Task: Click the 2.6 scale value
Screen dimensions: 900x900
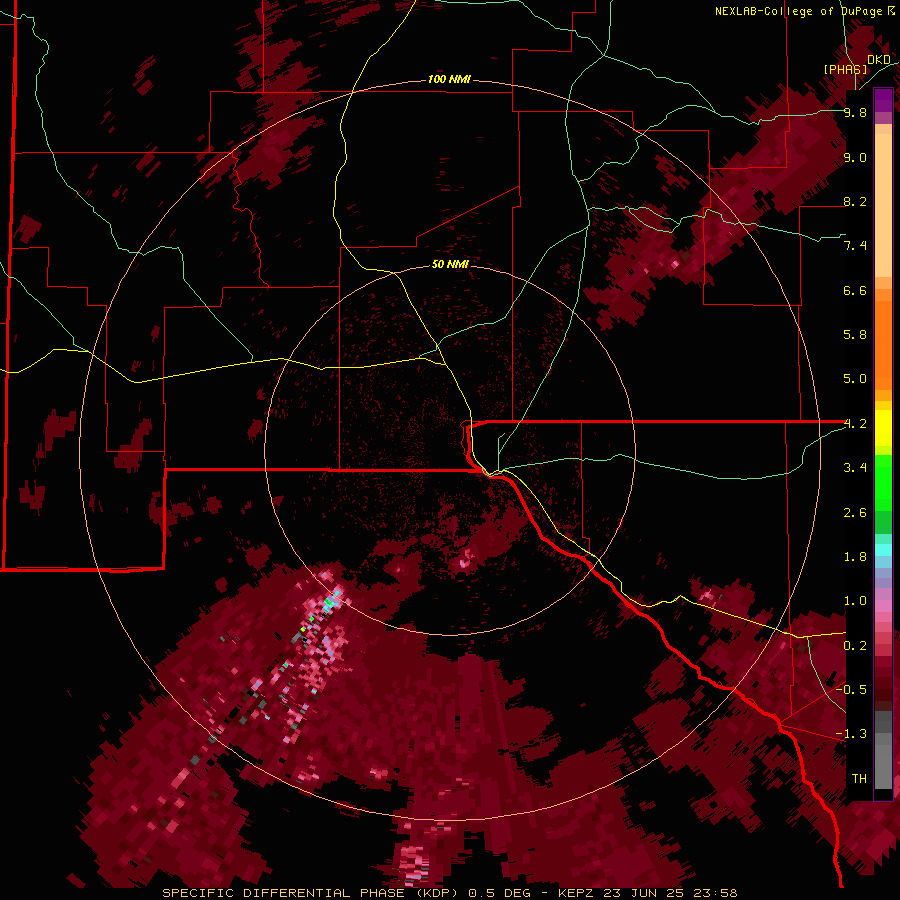Action: pos(855,513)
